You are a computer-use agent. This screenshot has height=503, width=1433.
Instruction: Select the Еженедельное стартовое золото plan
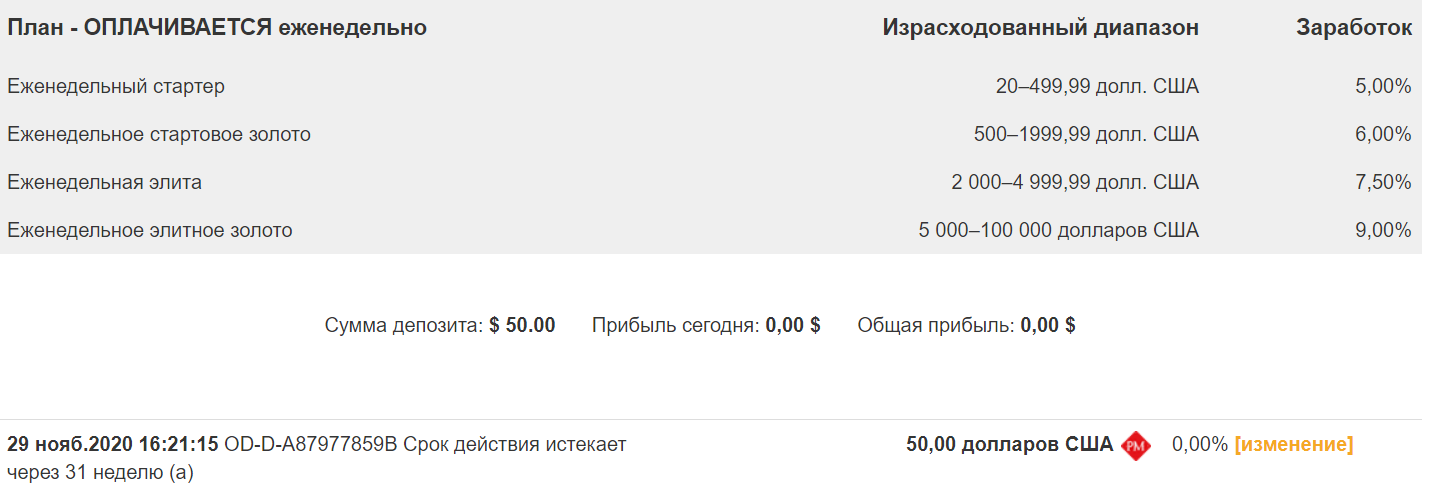pyautogui.click(x=159, y=135)
